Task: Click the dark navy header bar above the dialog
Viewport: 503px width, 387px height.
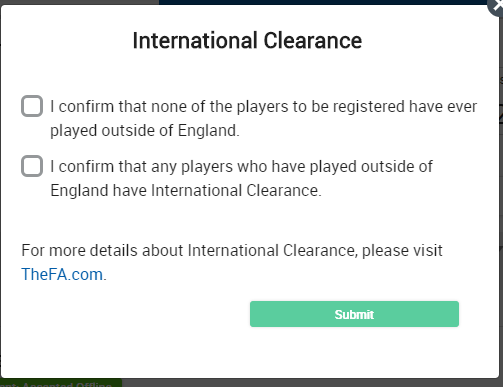Action: [323, 2]
